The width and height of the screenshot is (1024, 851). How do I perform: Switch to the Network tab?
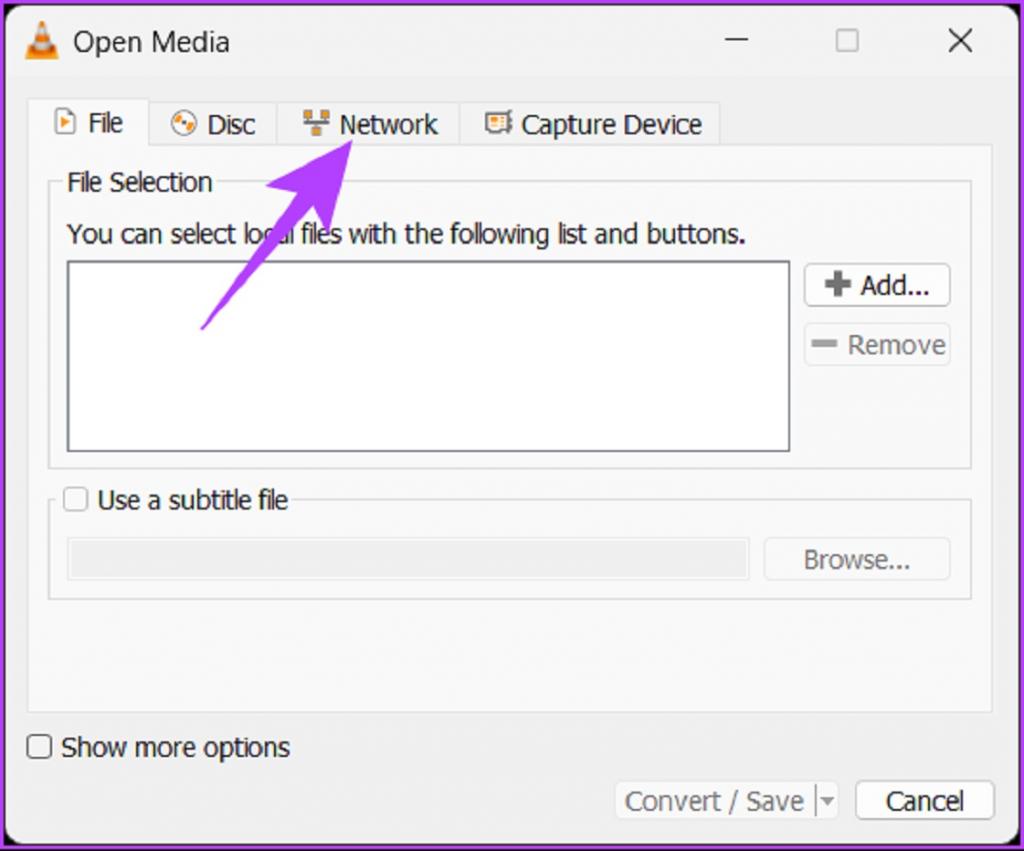pyautogui.click(x=370, y=124)
